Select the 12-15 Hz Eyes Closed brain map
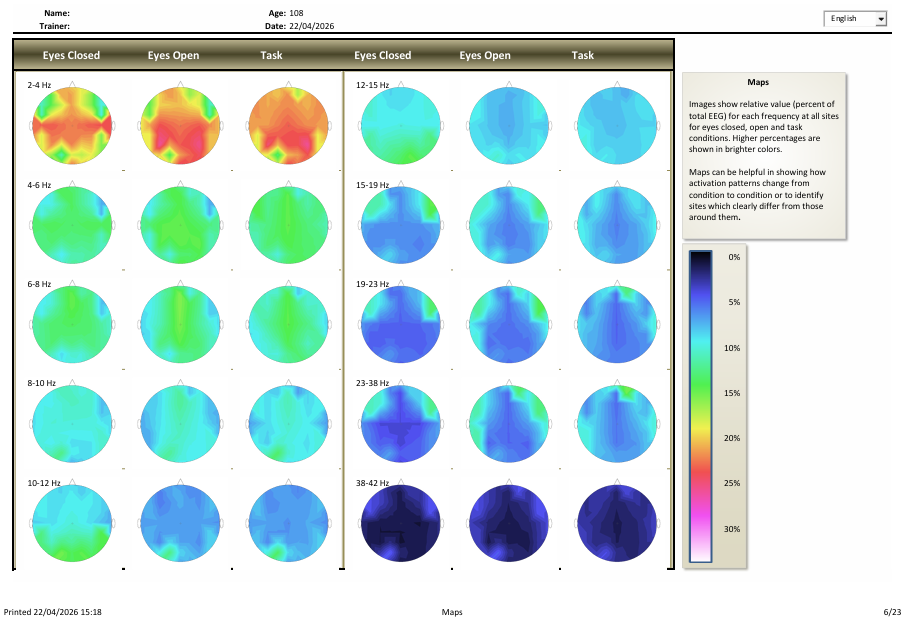This screenshot has height=633, width=910. [400, 125]
